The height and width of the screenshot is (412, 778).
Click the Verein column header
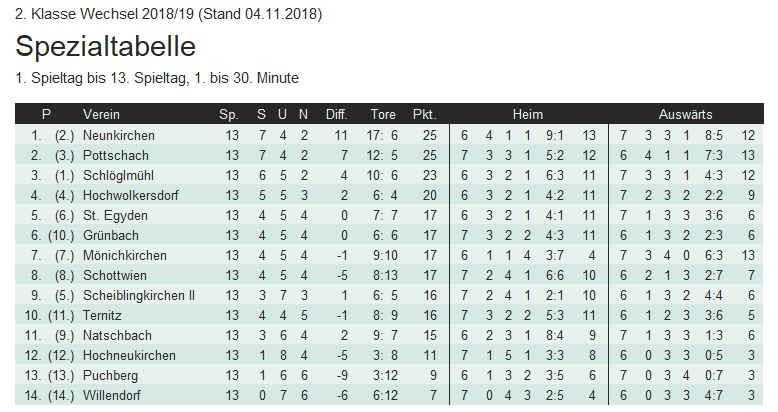[101, 114]
